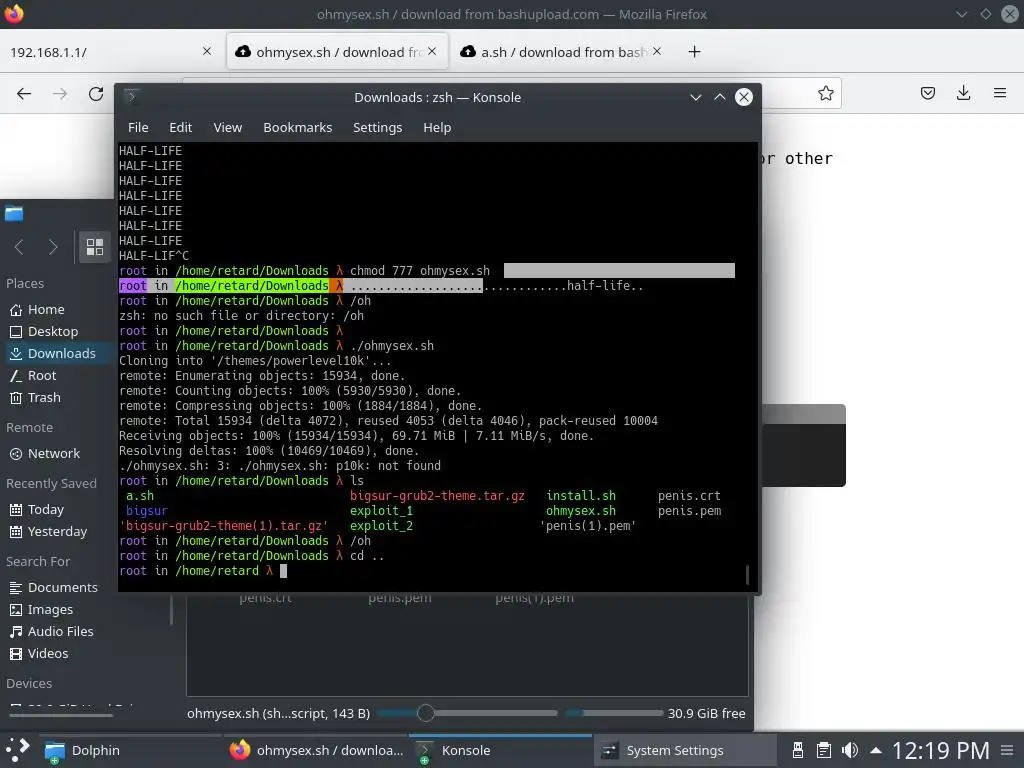Image resolution: width=1024 pixels, height=768 pixels.
Task: Bookmark page with star icon
Action: pos(825,93)
